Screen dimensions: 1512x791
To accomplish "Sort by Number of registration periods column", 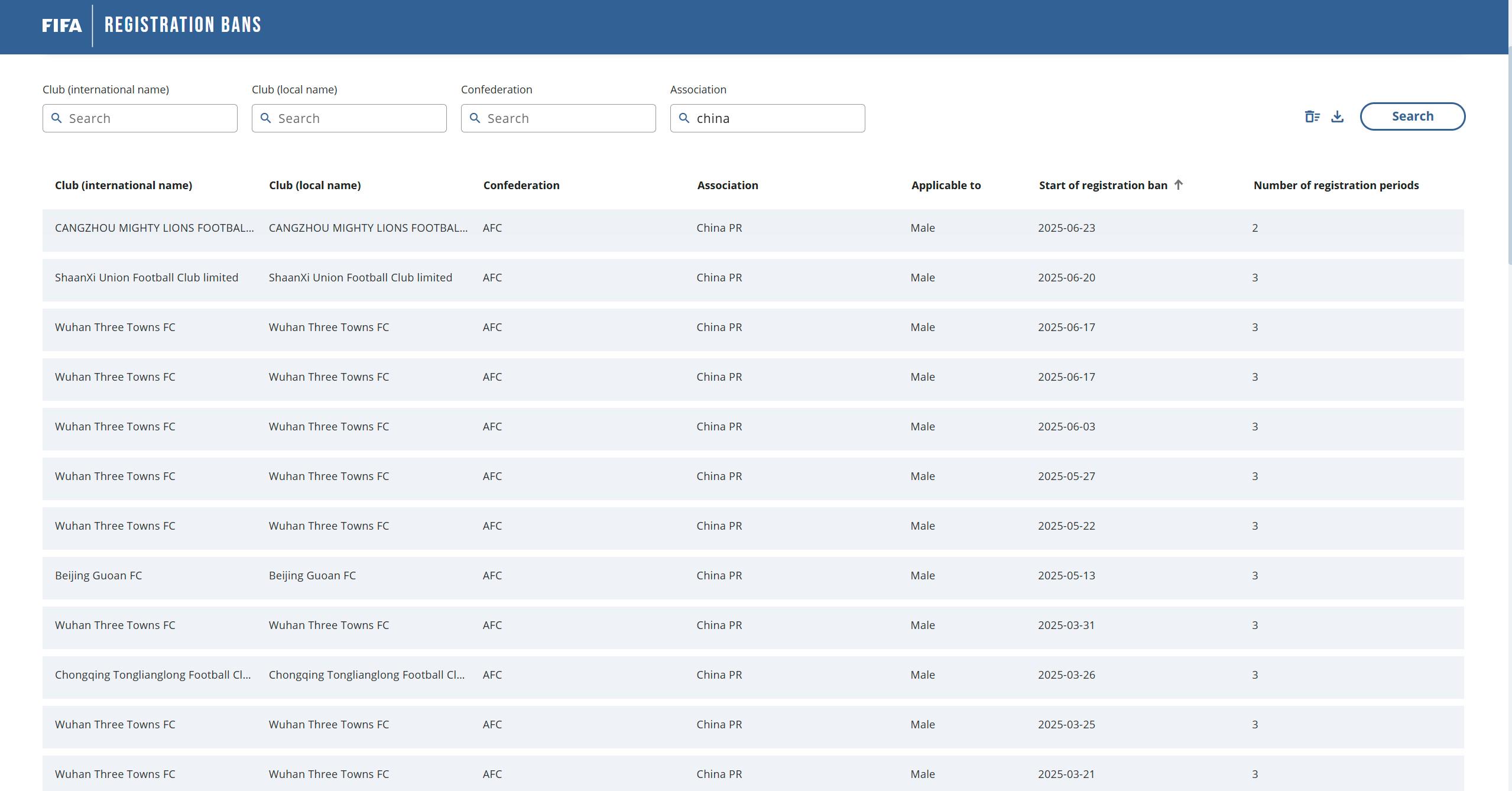I will pyautogui.click(x=1335, y=186).
